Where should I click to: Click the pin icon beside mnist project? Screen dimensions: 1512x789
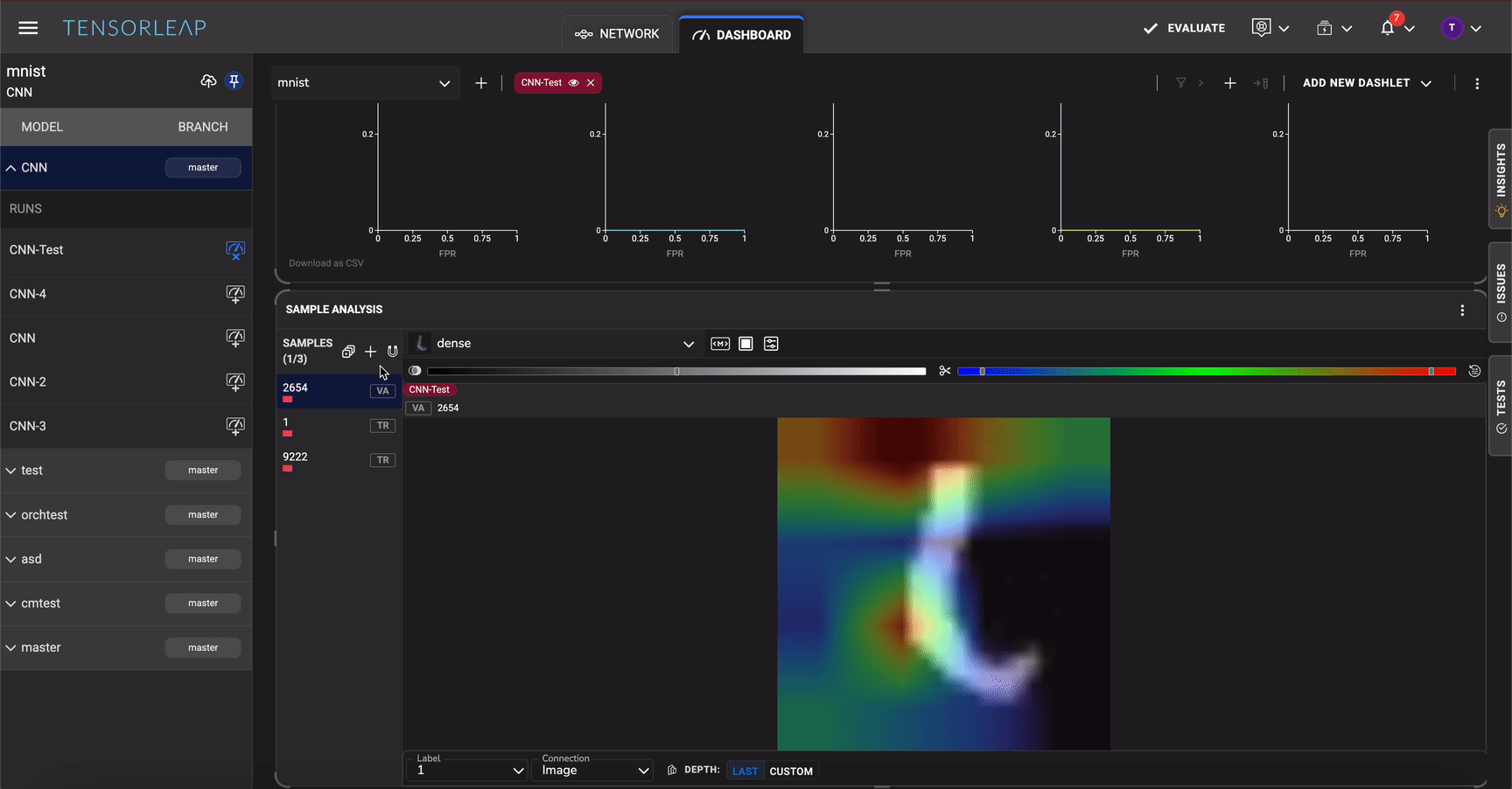234,81
